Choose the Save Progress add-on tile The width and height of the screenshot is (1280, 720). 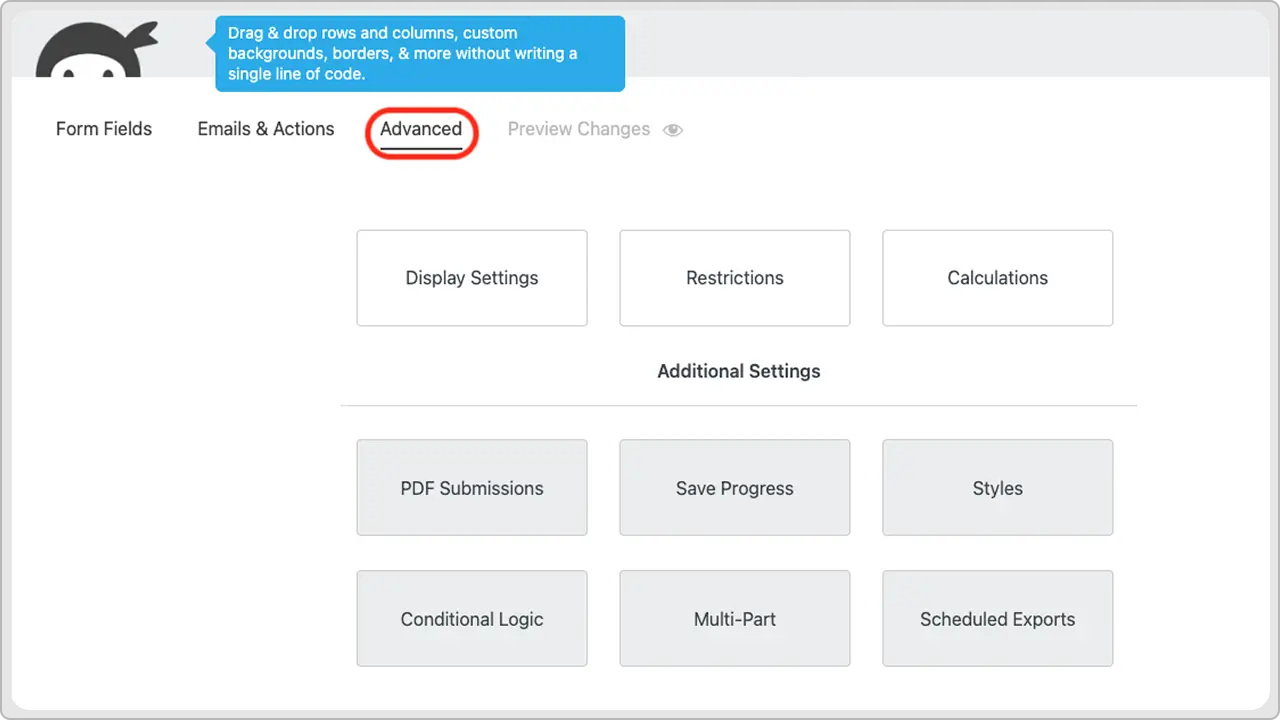735,488
